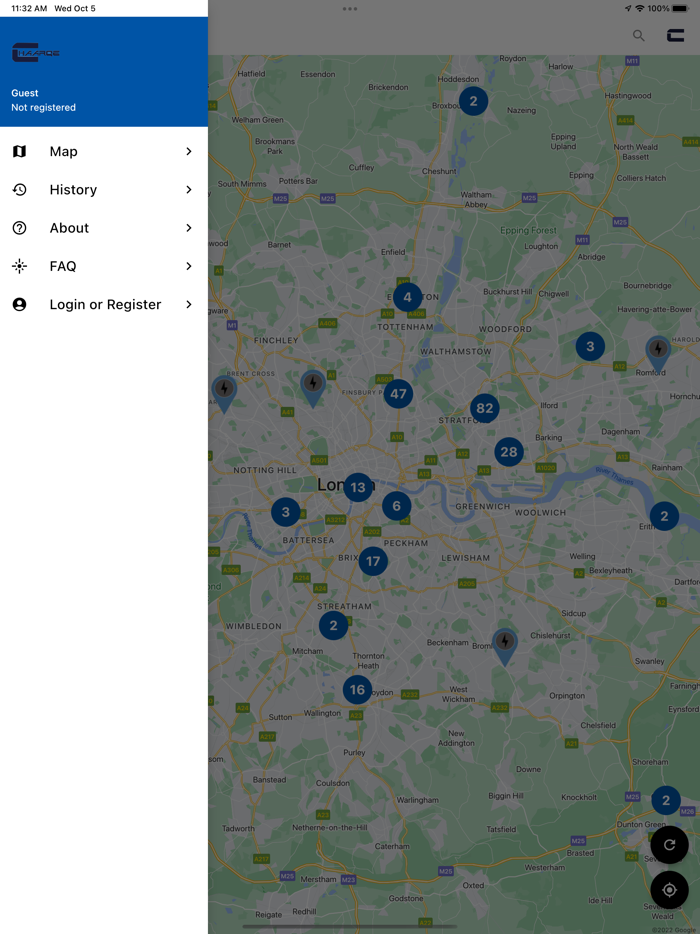Click the About question mark icon
700x934 pixels.
tap(19, 228)
